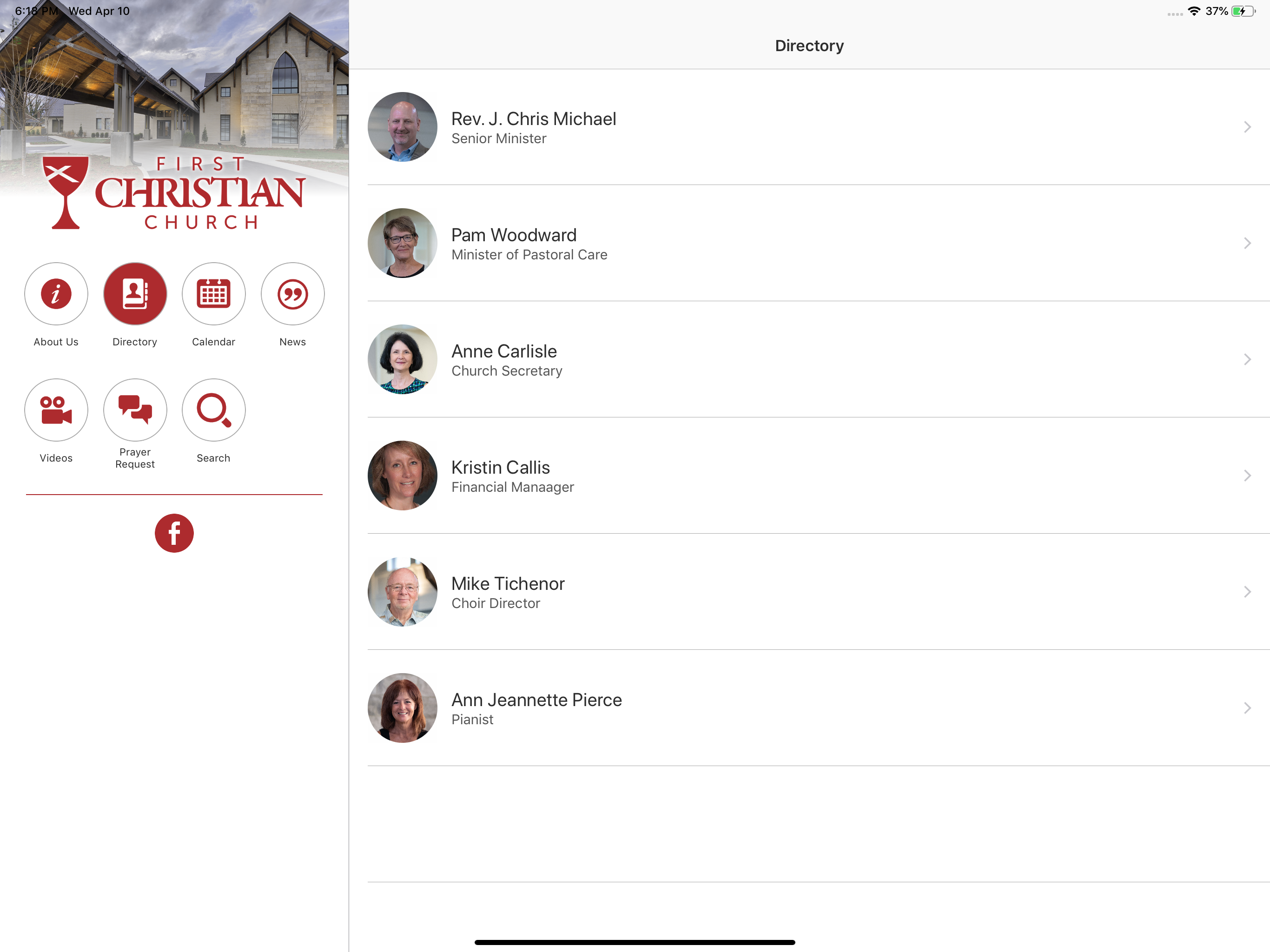The width and height of the screenshot is (1270, 952).
Task: Expand Mike Tichenor row chevron
Action: coord(1247,592)
